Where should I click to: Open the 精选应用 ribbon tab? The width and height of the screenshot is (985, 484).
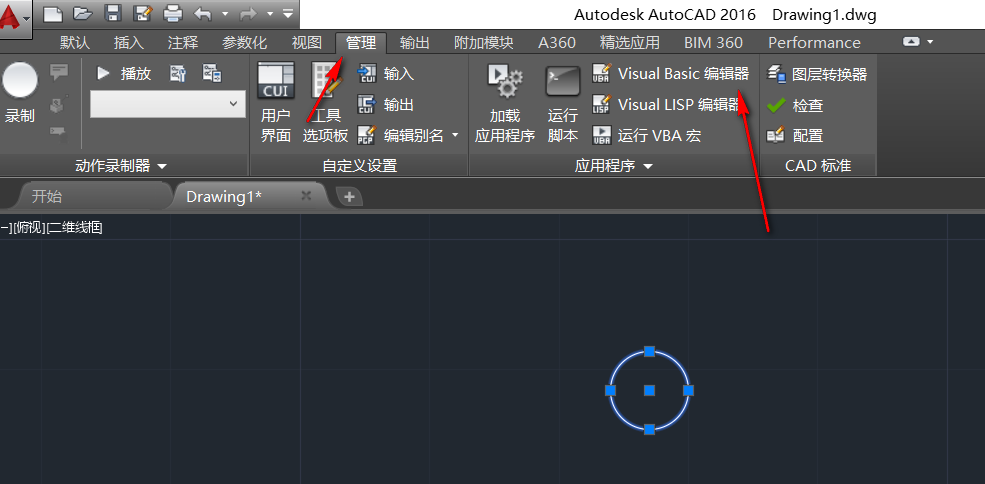pos(629,43)
